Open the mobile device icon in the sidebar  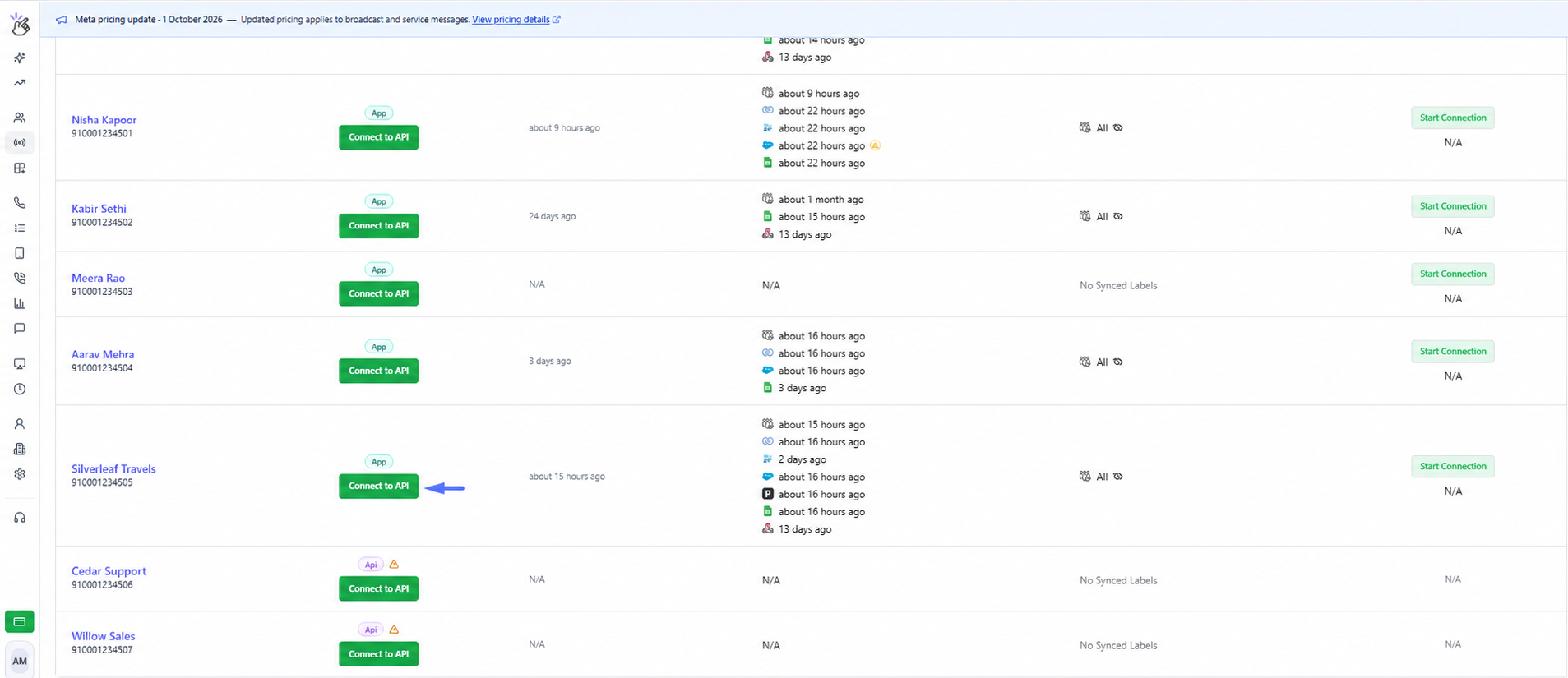[20, 253]
